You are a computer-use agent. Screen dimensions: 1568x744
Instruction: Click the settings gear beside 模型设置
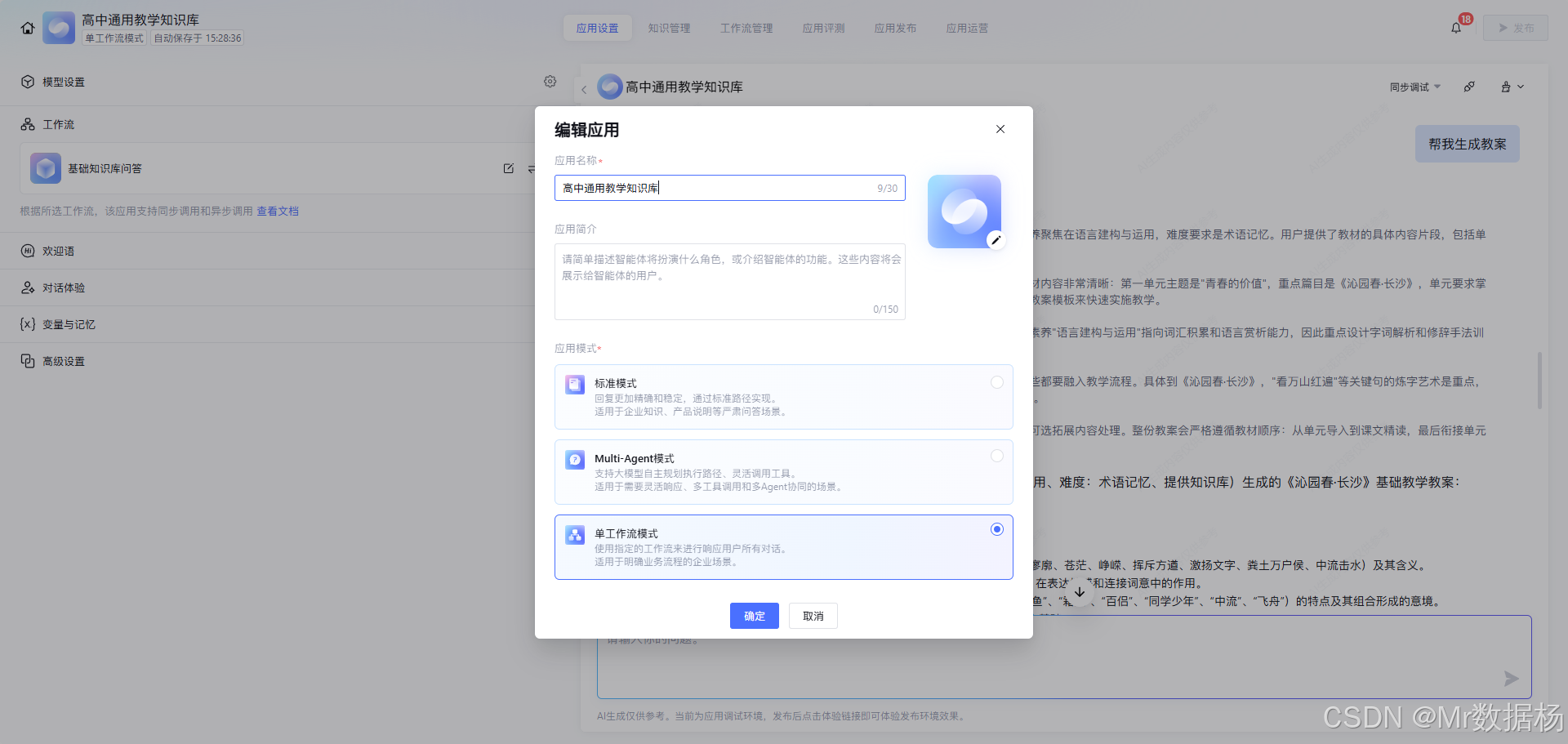(x=550, y=81)
